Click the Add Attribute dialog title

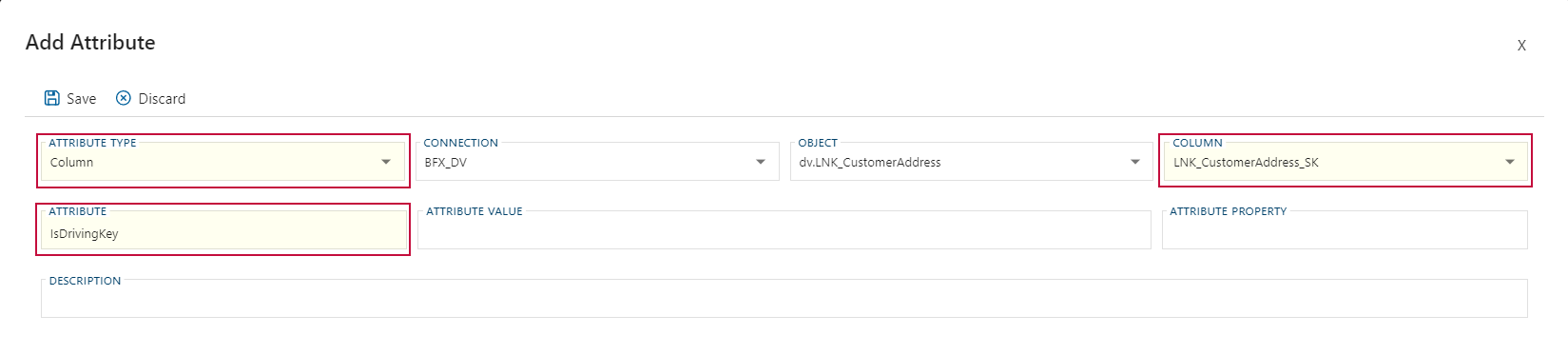(x=90, y=42)
